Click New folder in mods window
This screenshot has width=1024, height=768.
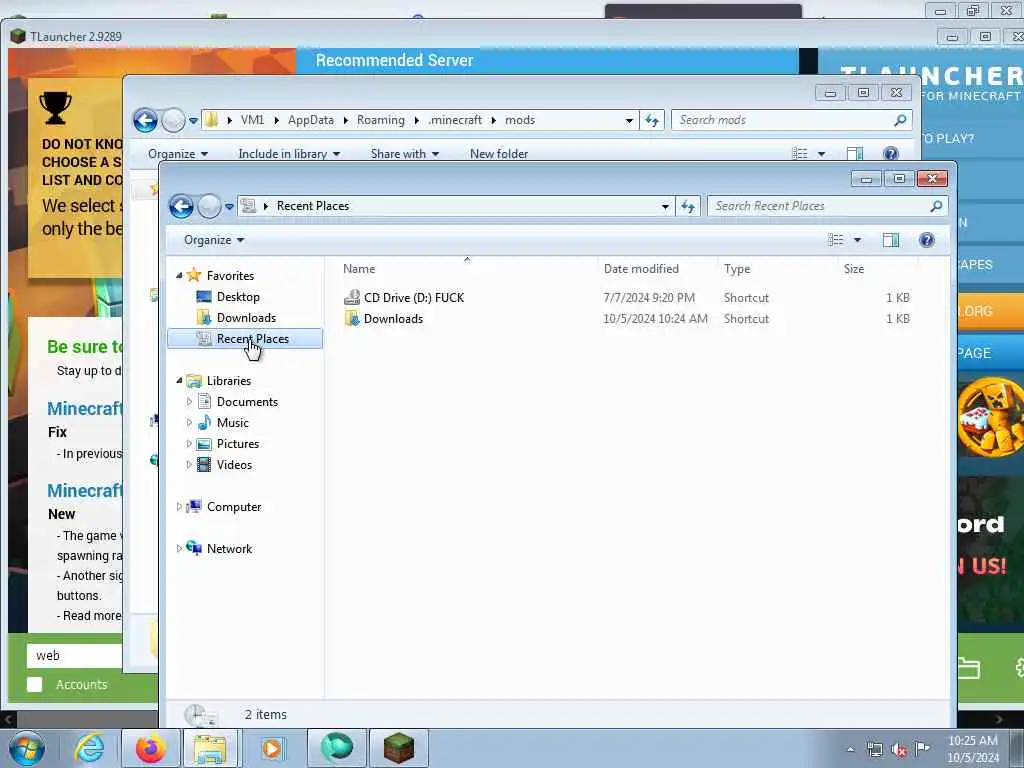pyautogui.click(x=499, y=154)
